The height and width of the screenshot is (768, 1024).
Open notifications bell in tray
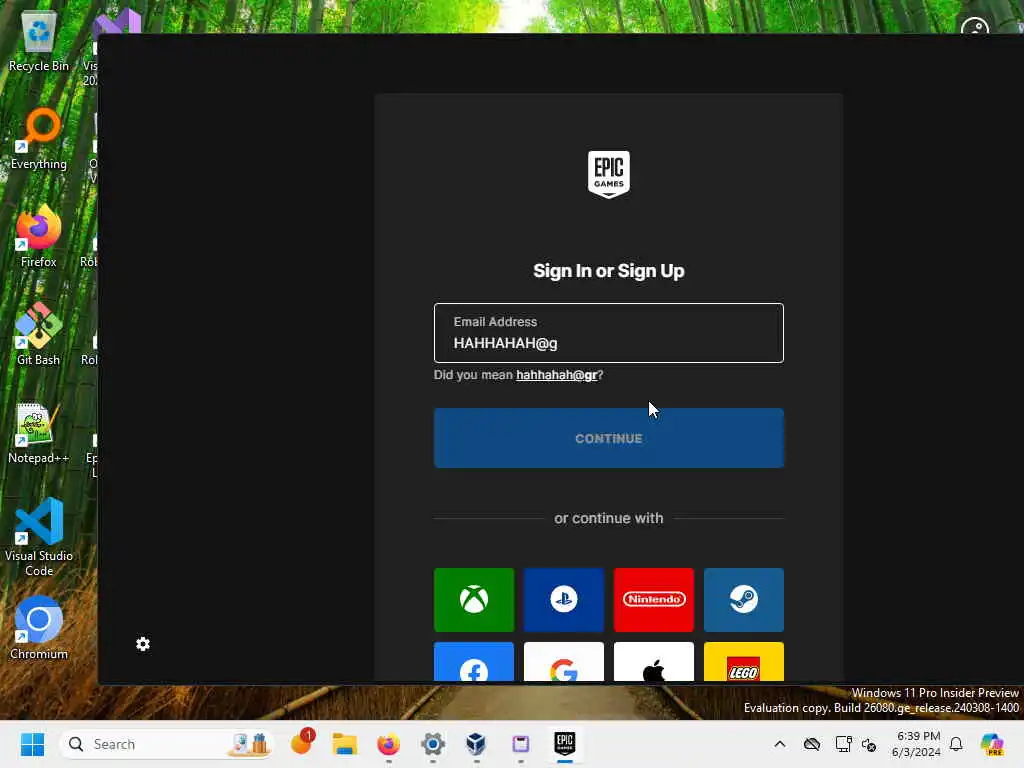pos(956,744)
